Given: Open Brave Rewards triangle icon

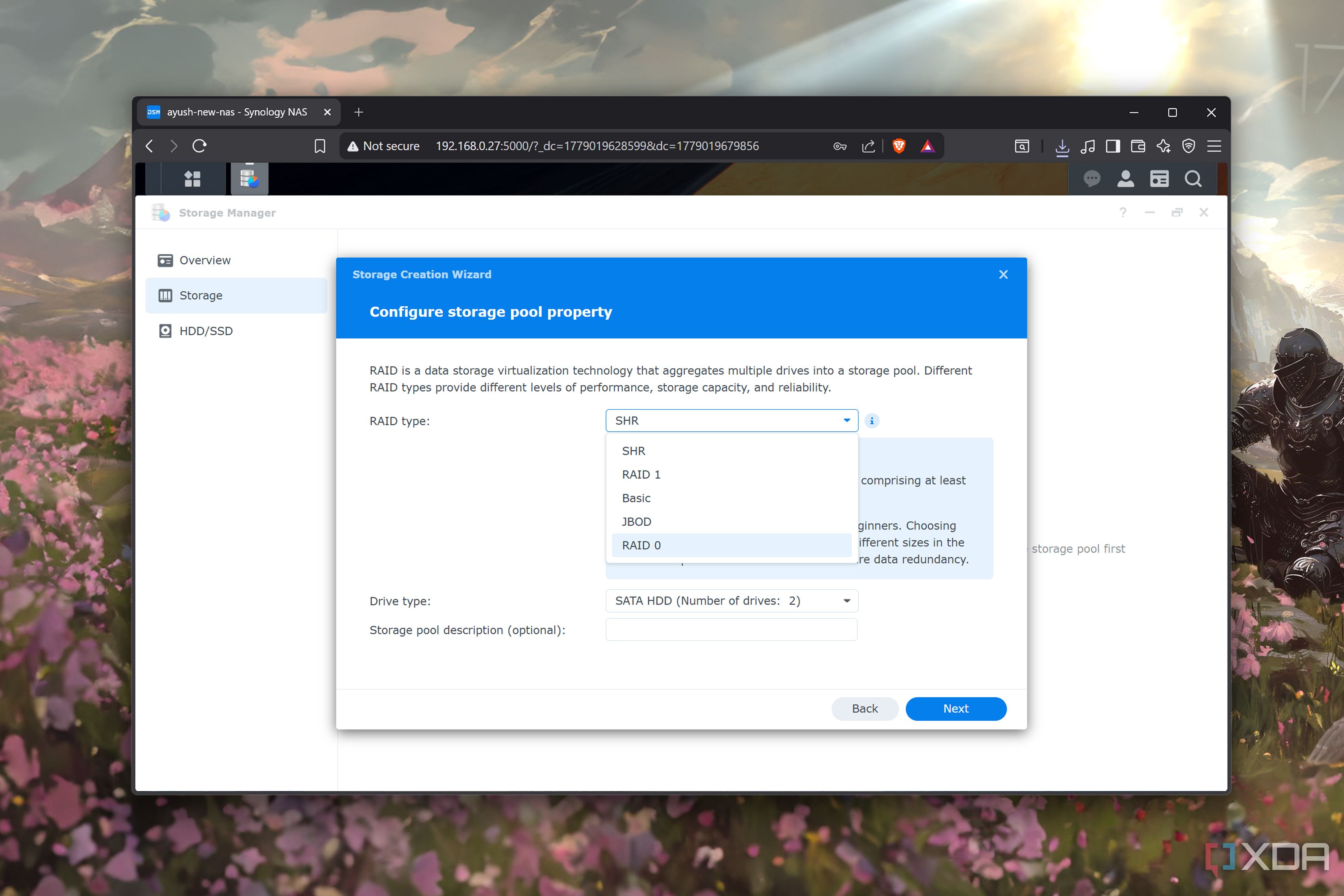Looking at the screenshot, I should (x=927, y=146).
